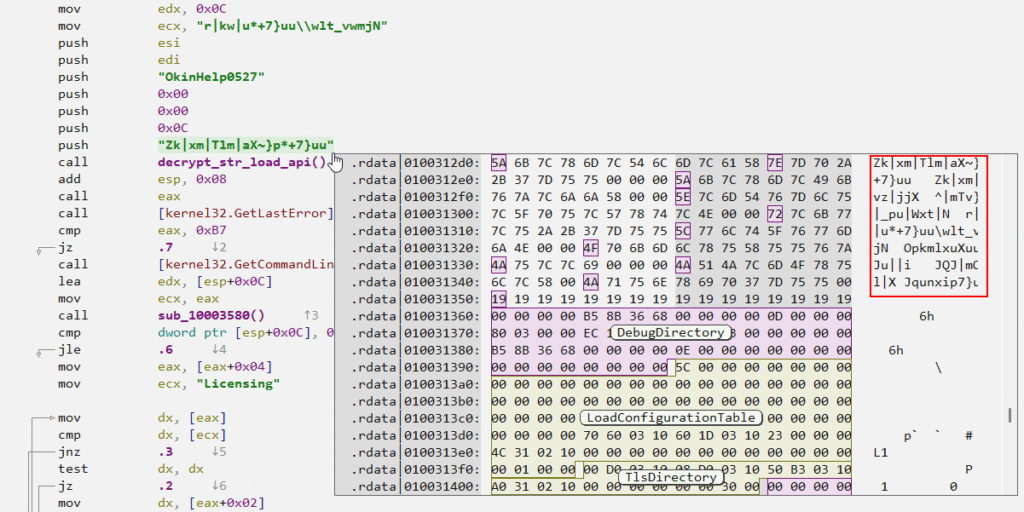Select the LoadConfigurationTable label in hex view
The image size is (1024, 512).
point(669,417)
